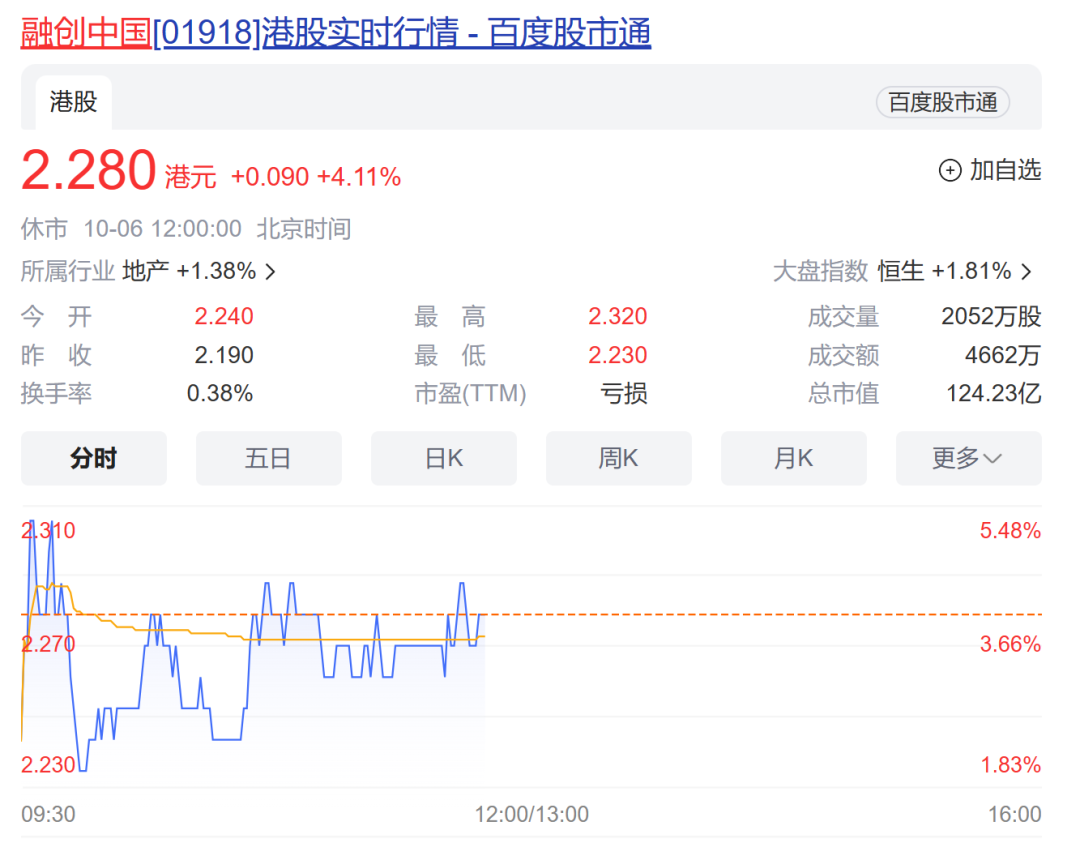Click the current price 2.280
The width and height of the screenshot is (1080, 843).
coord(89,170)
